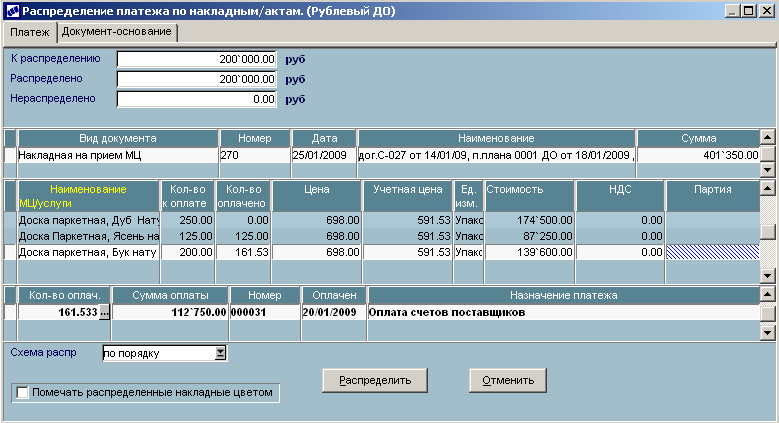779x423 pixels.
Task: Select the Накладная на прием МЦ row
Action: pos(382,155)
